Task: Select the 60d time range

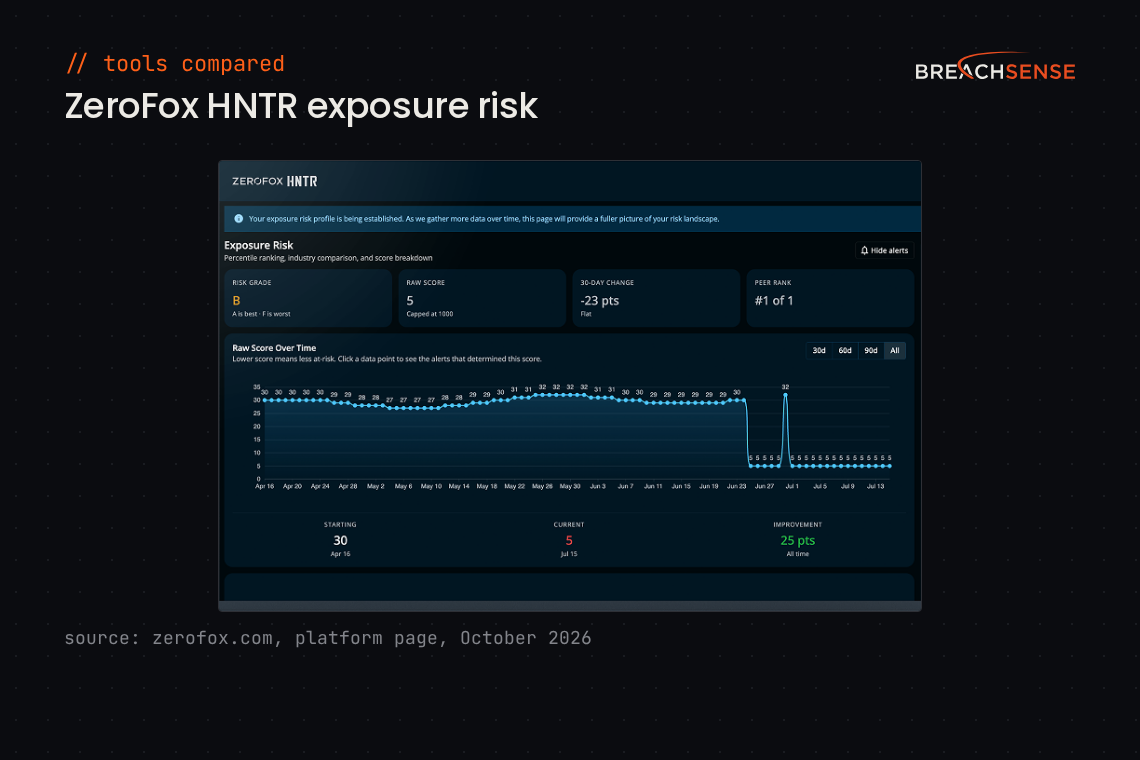Action: 845,351
